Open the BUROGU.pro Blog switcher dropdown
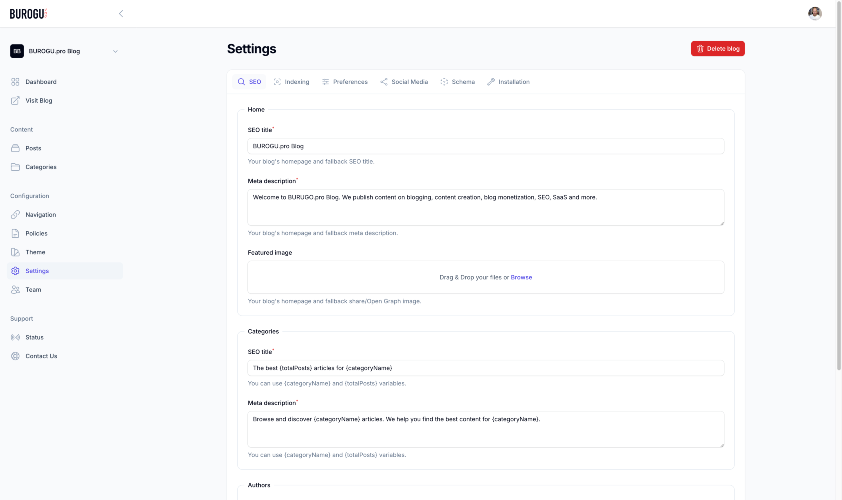Screen dimensions: 842x500 [64, 51]
